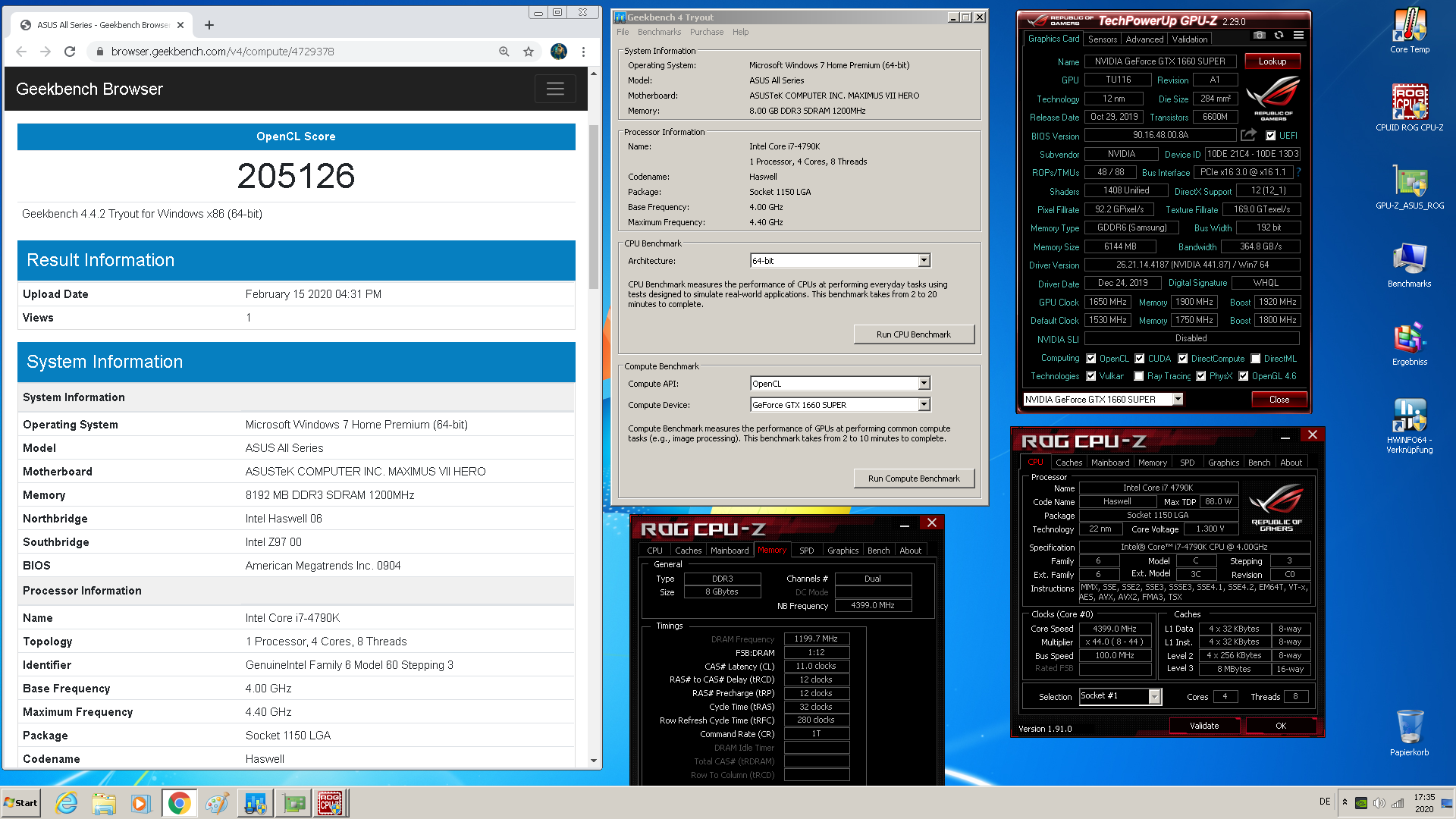Image resolution: width=1456 pixels, height=819 pixels.
Task: Open Windows Explorer folder in taskbar
Action: pos(104,803)
